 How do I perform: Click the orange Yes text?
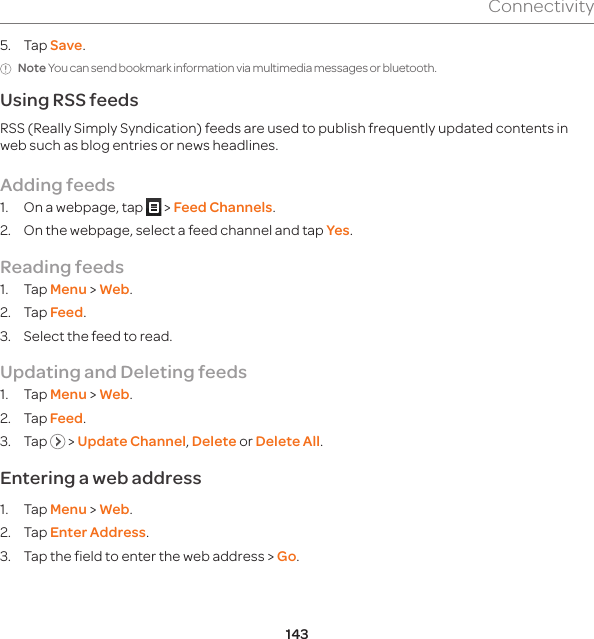tap(338, 231)
